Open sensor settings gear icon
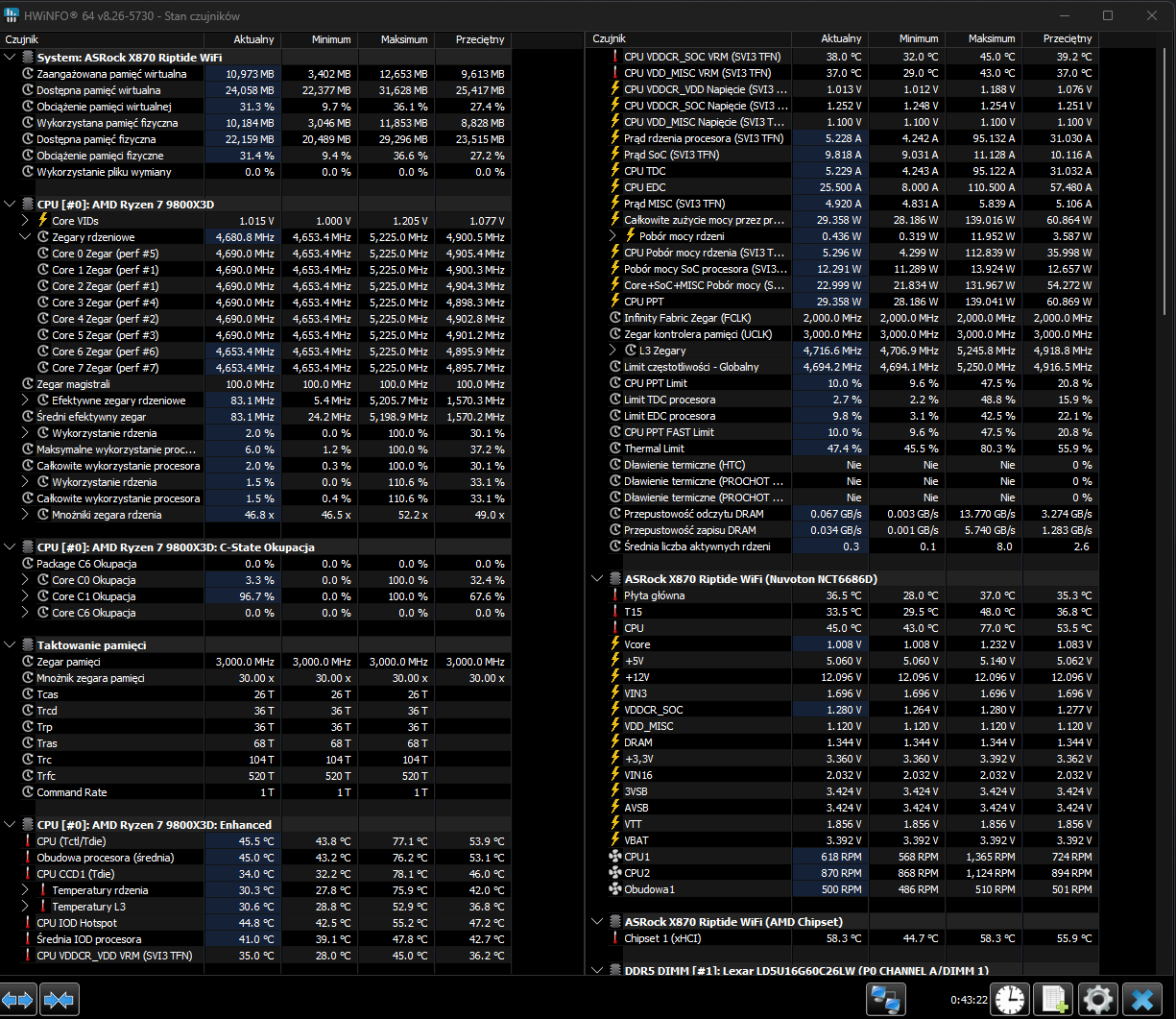The width and height of the screenshot is (1176, 1019). click(x=1097, y=1000)
